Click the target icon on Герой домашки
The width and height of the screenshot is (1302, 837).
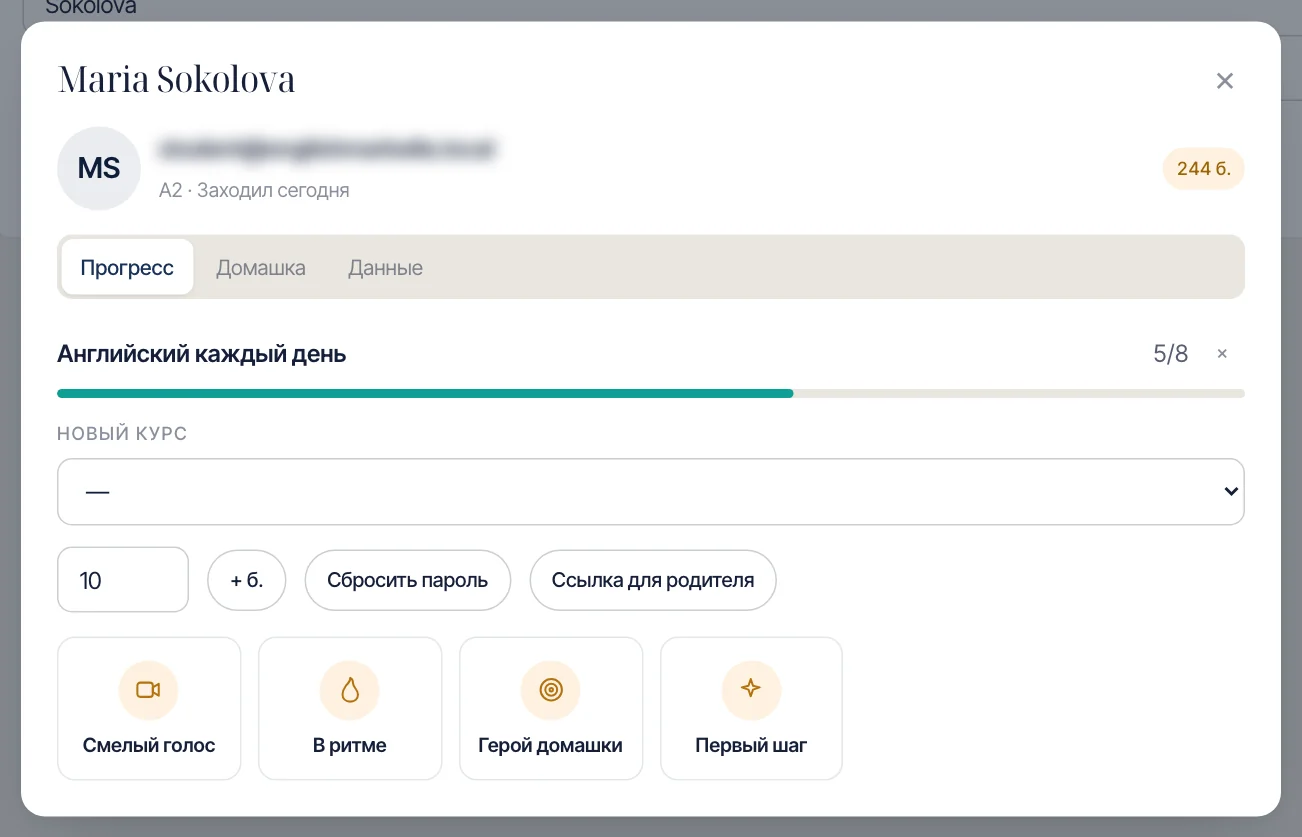click(x=551, y=690)
